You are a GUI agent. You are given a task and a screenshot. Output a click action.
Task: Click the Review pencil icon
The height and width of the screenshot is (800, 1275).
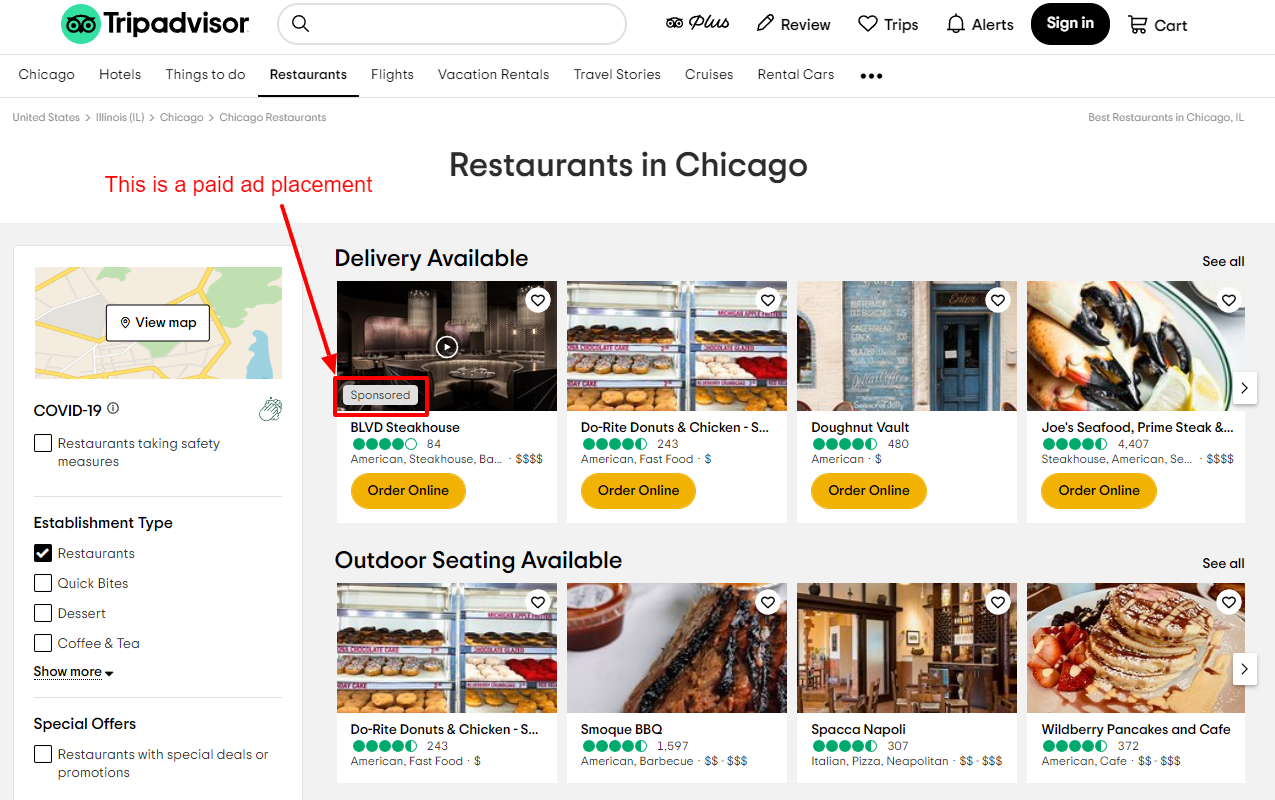pyautogui.click(x=766, y=24)
